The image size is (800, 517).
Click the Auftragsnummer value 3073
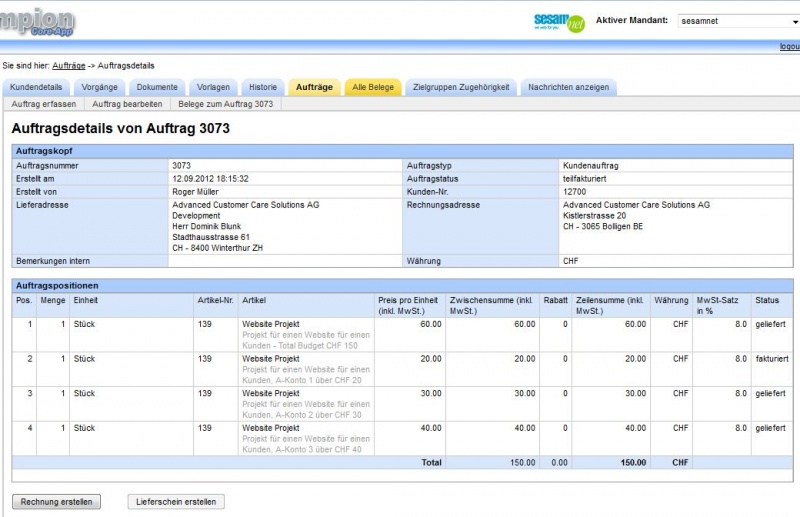pos(182,166)
